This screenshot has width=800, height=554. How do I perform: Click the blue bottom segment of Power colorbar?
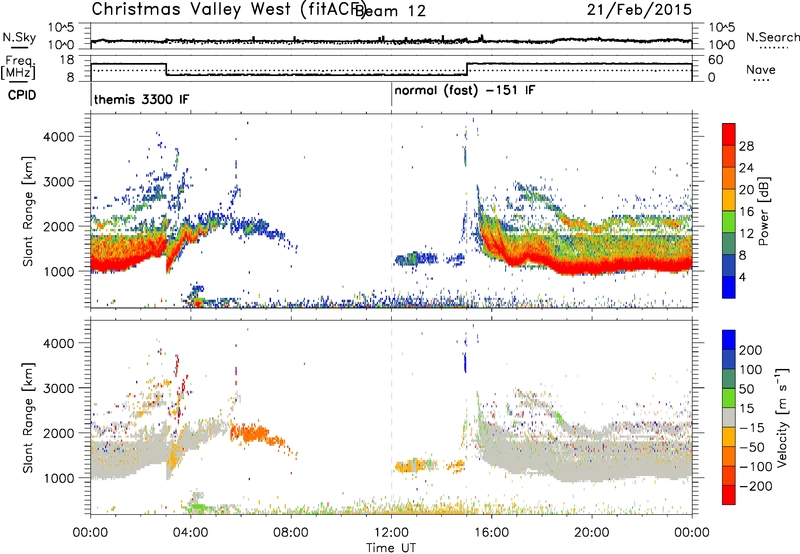pos(729,287)
